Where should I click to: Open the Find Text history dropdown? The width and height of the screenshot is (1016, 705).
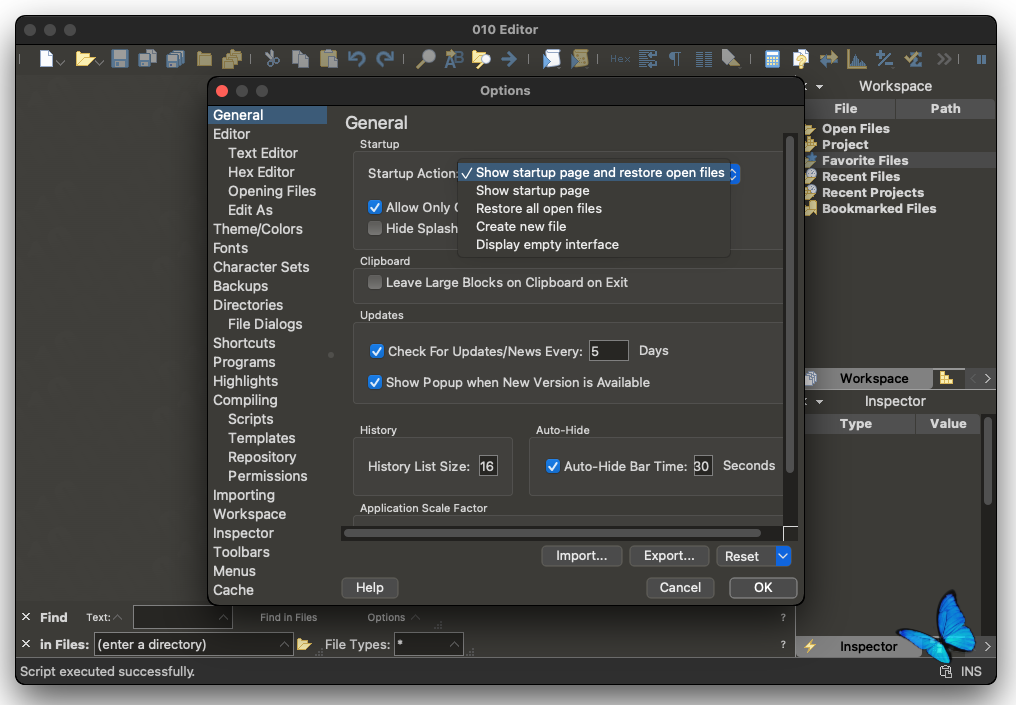tap(223, 618)
